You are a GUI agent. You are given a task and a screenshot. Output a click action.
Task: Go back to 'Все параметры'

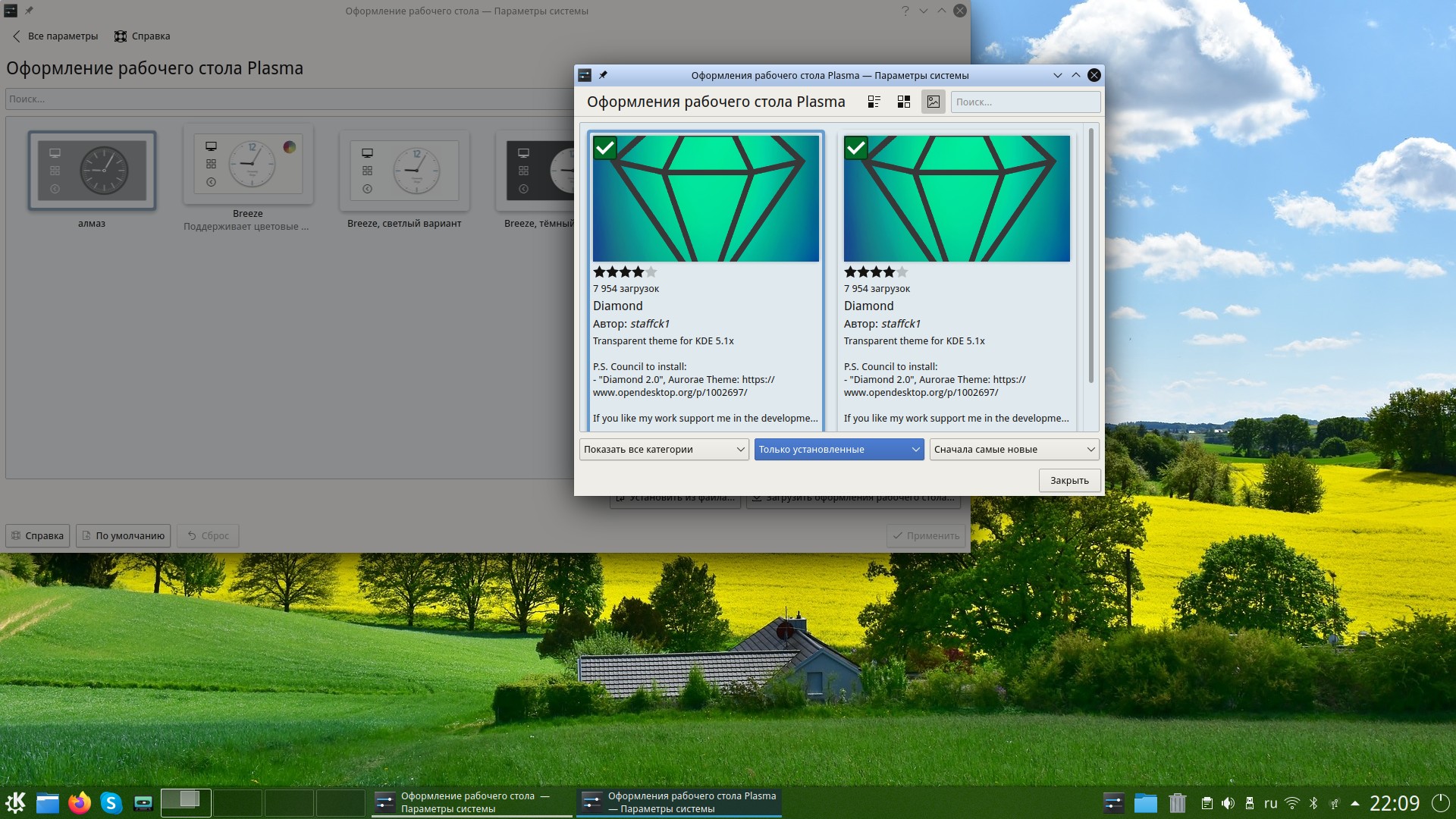click(55, 36)
